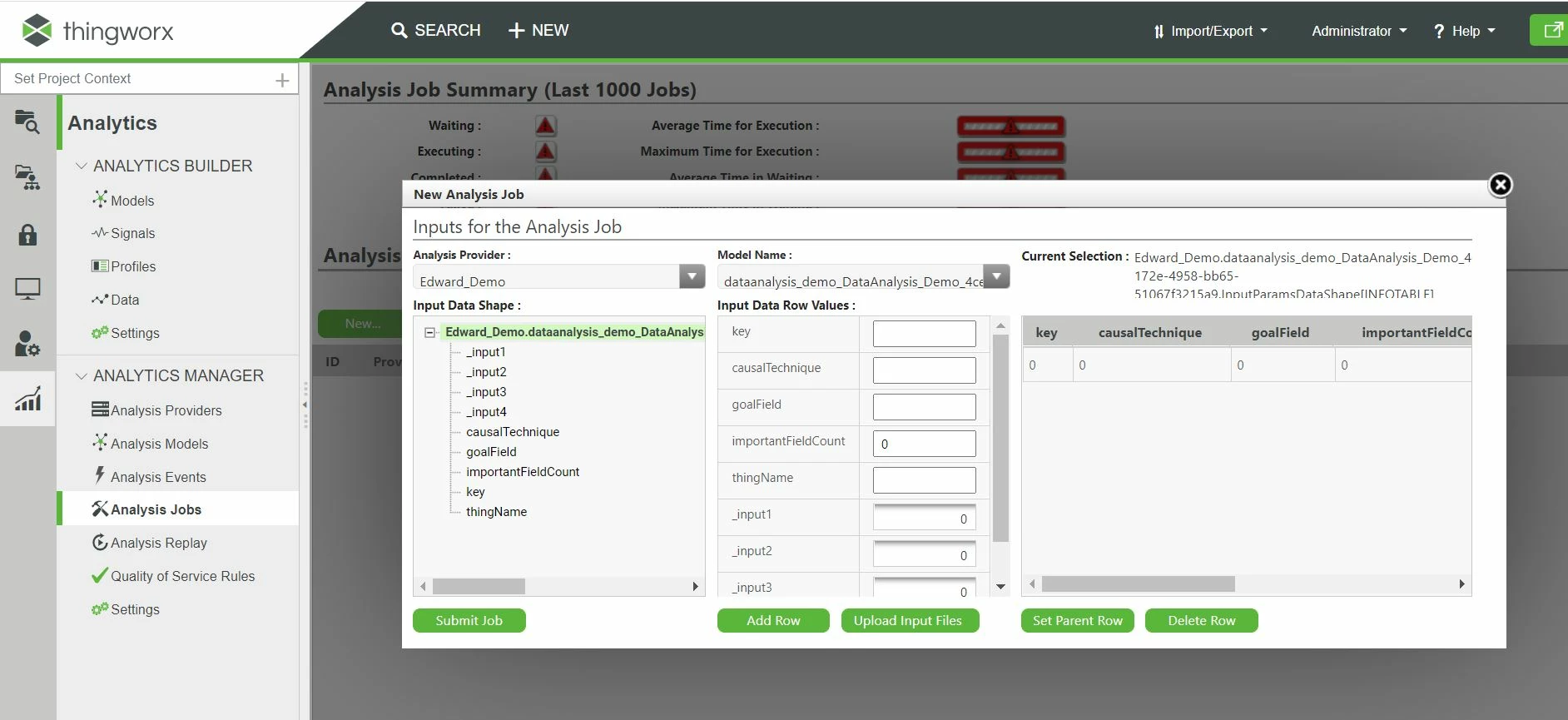The height and width of the screenshot is (720, 1568).
Task: Open the Projects/model hierarchy sidebar icon
Action: (x=27, y=177)
